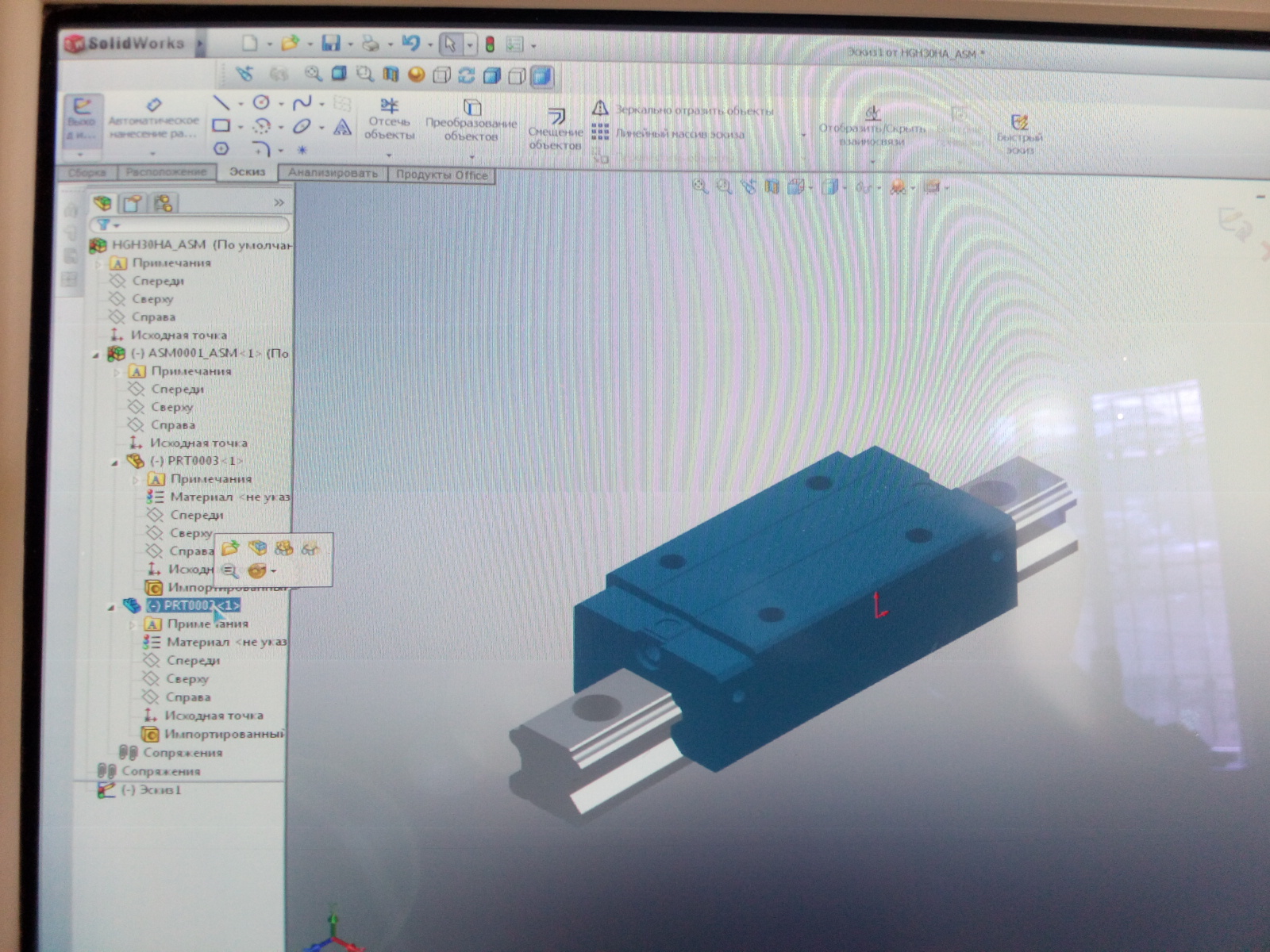
Task: Save the document with the floppy icon
Action: [x=330, y=43]
